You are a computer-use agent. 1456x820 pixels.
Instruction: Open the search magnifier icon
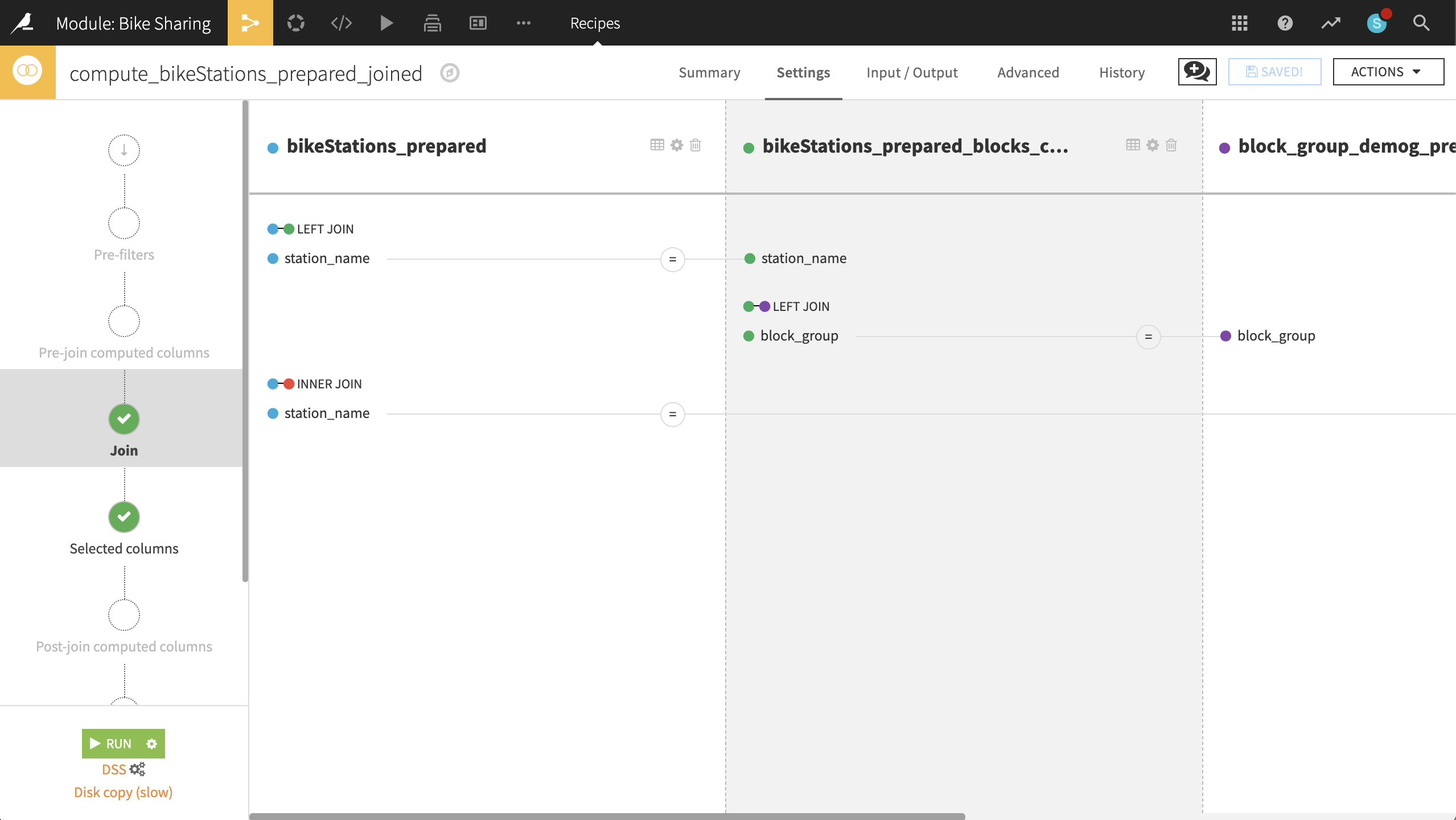tap(1421, 23)
